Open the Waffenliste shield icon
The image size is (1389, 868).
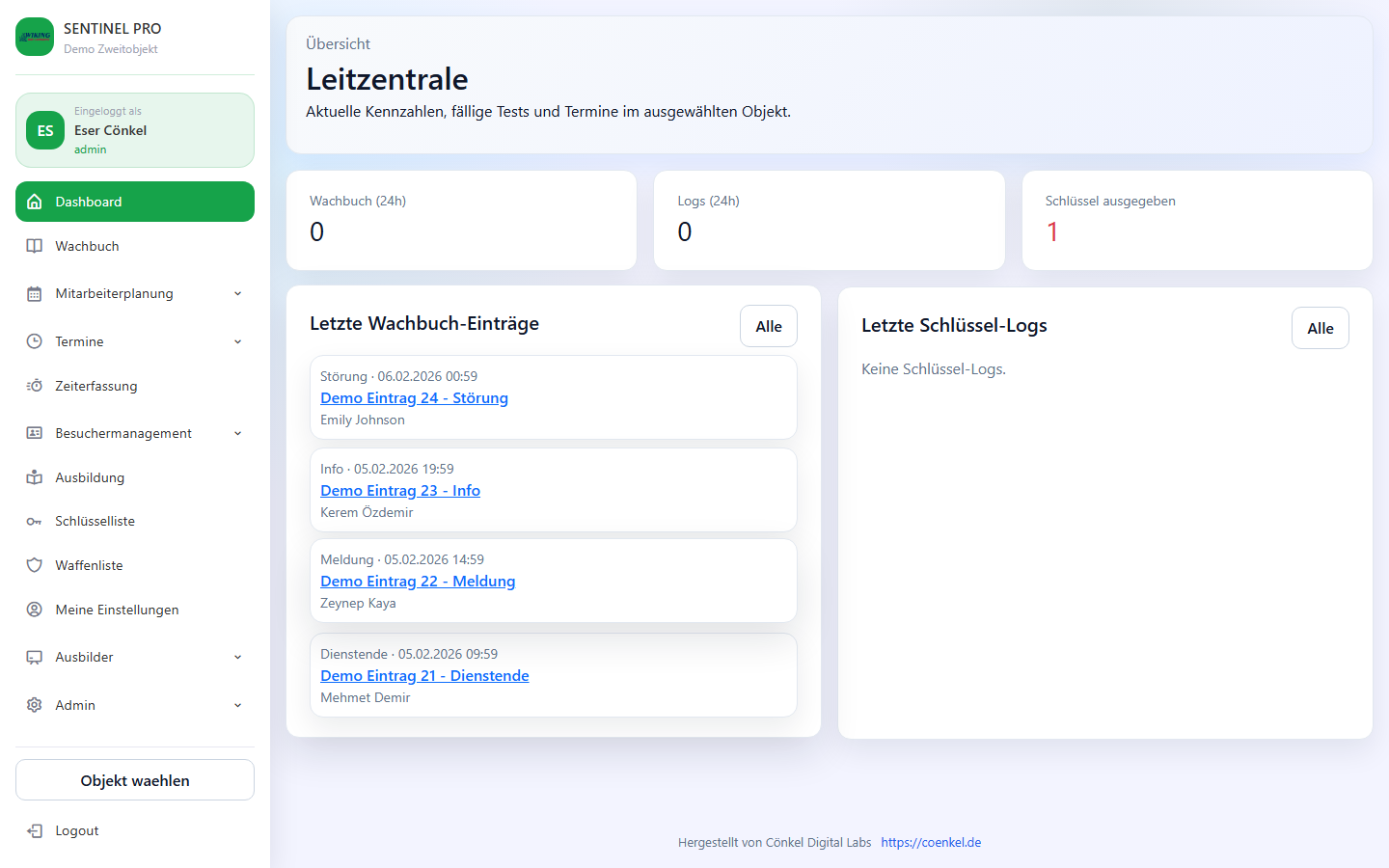34,564
